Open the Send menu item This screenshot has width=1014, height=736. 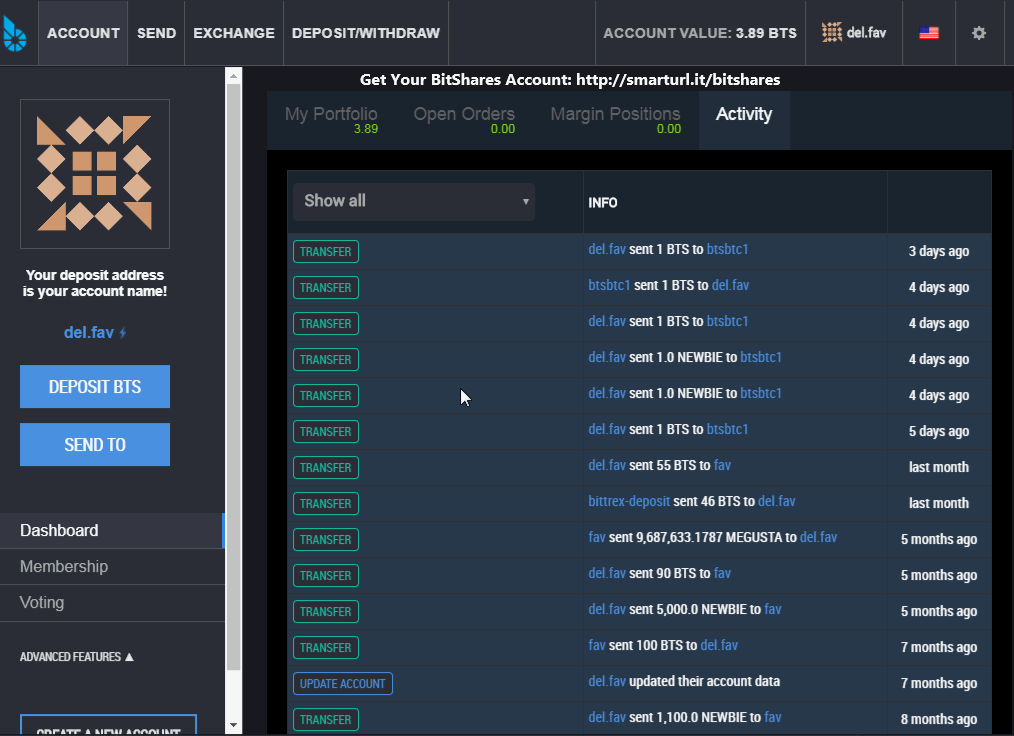coord(156,33)
